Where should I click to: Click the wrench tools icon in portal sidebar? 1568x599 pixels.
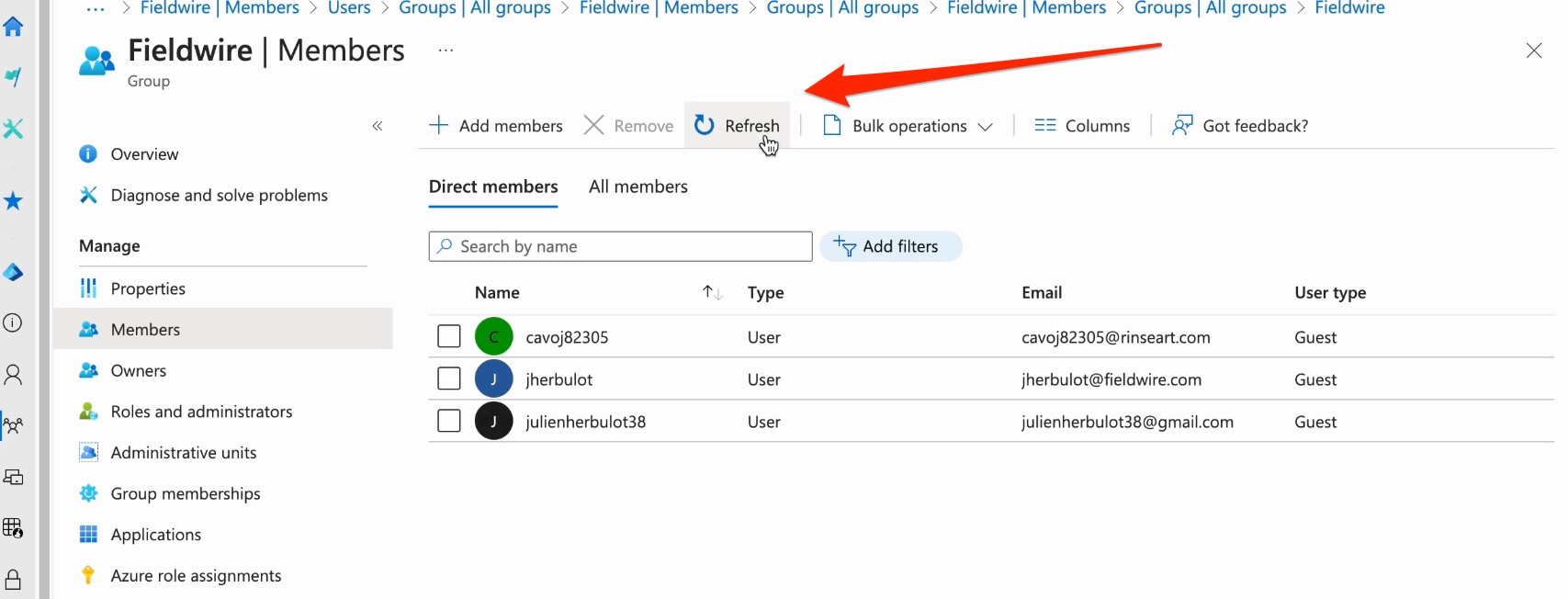coord(14,129)
